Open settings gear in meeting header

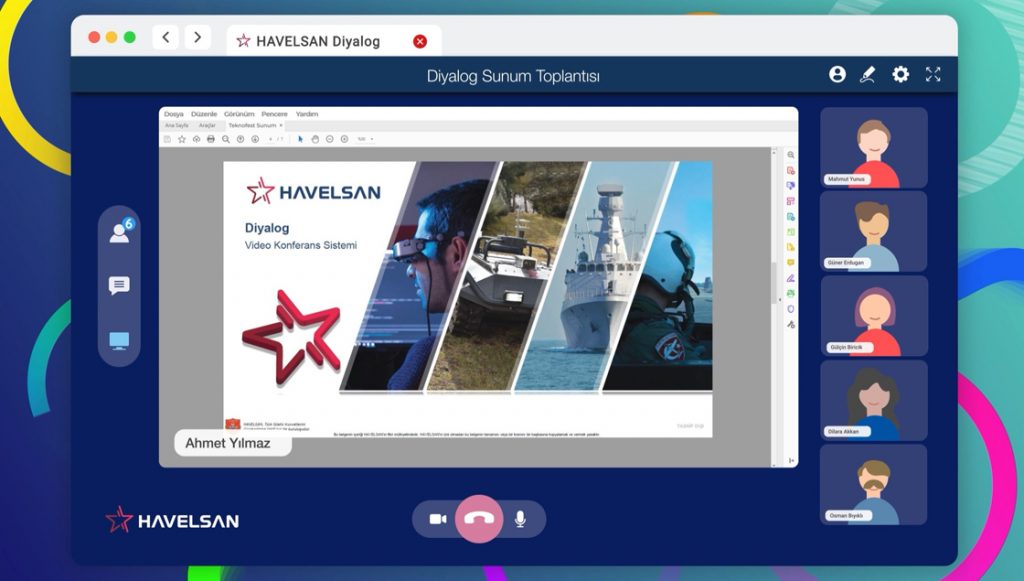click(901, 75)
